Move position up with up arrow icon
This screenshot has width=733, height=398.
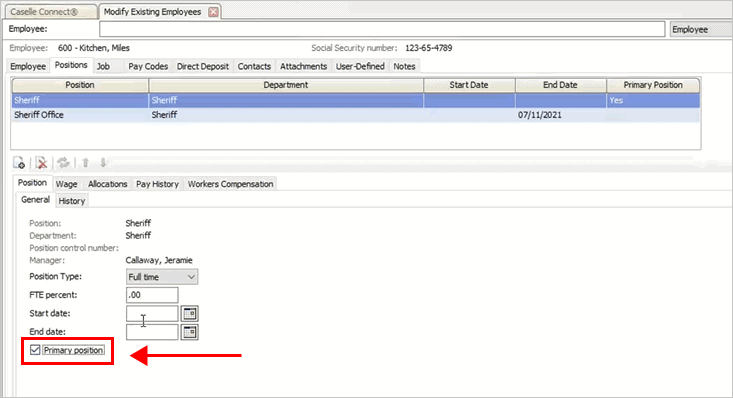pyautogui.click(x=86, y=163)
